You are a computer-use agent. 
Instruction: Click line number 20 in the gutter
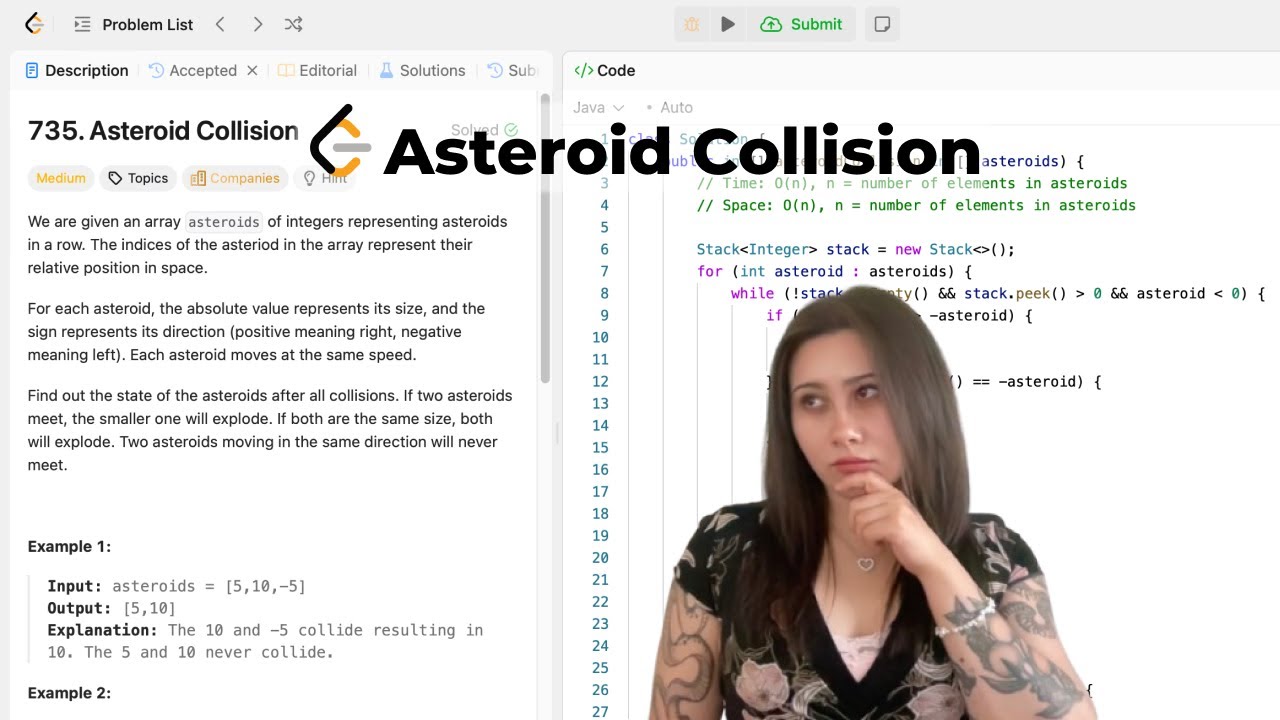pos(600,557)
